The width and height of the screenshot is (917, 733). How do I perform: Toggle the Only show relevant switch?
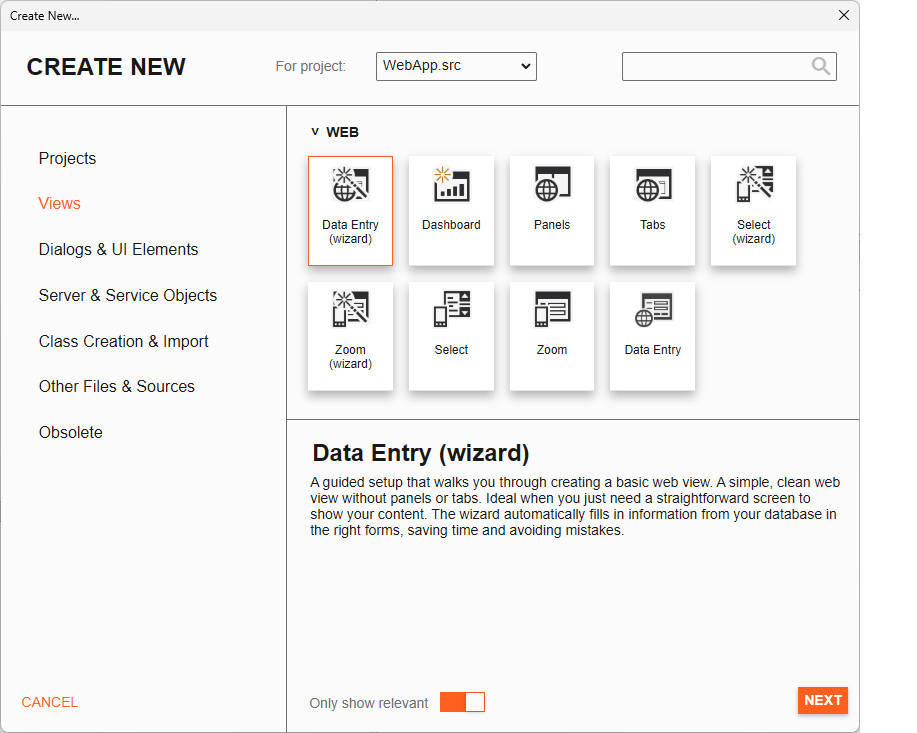[x=462, y=702]
